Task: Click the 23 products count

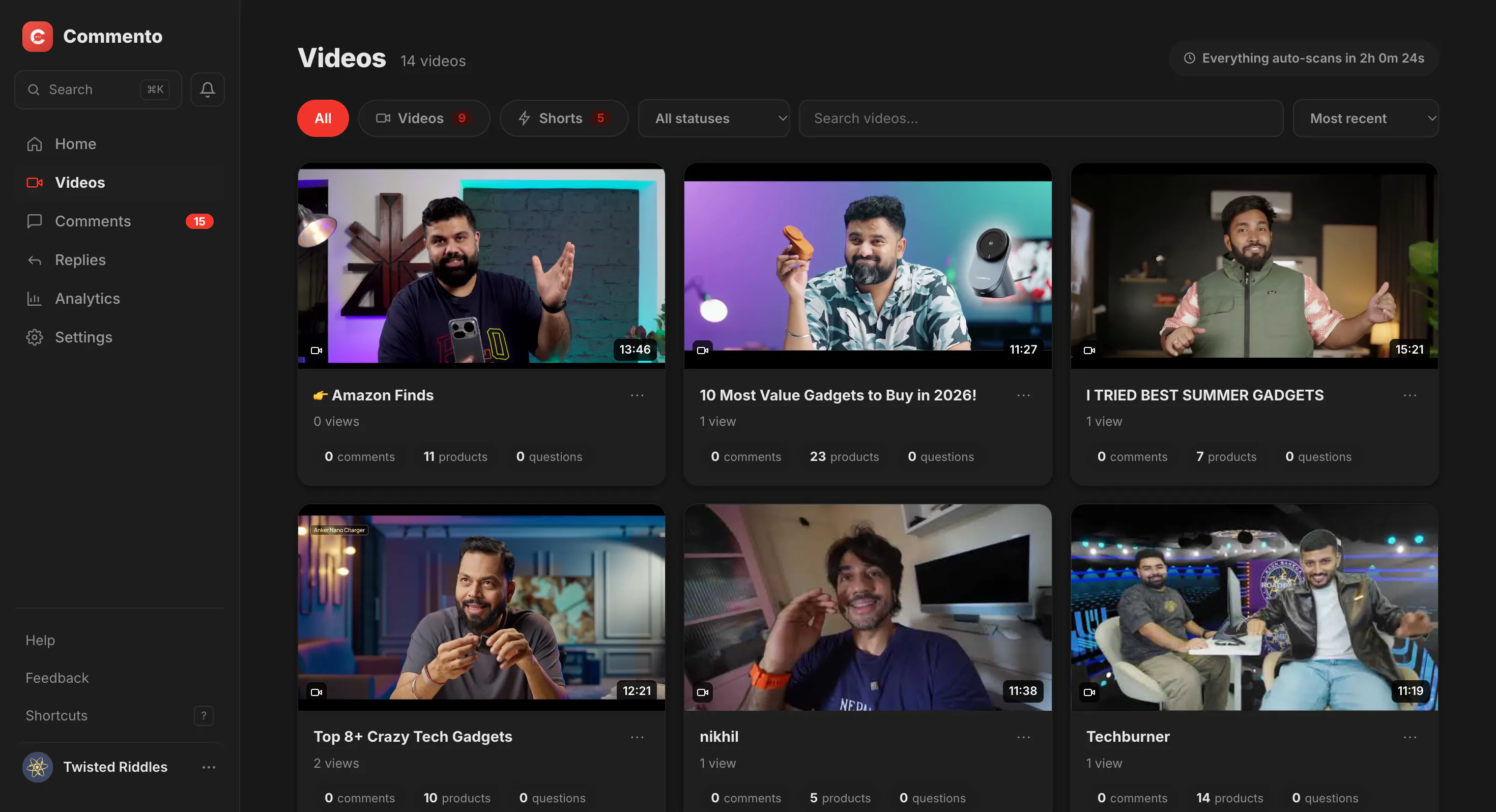Action: click(844, 456)
